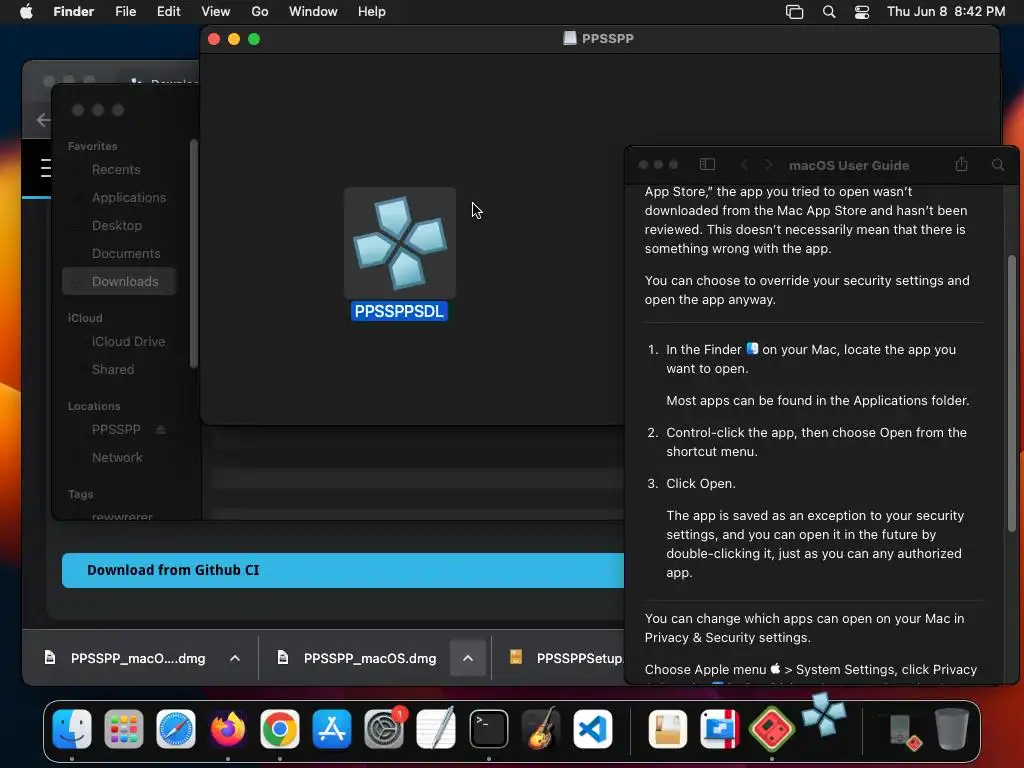Click search icon in macOS User Guide
1024x768 pixels.
click(998, 165)
